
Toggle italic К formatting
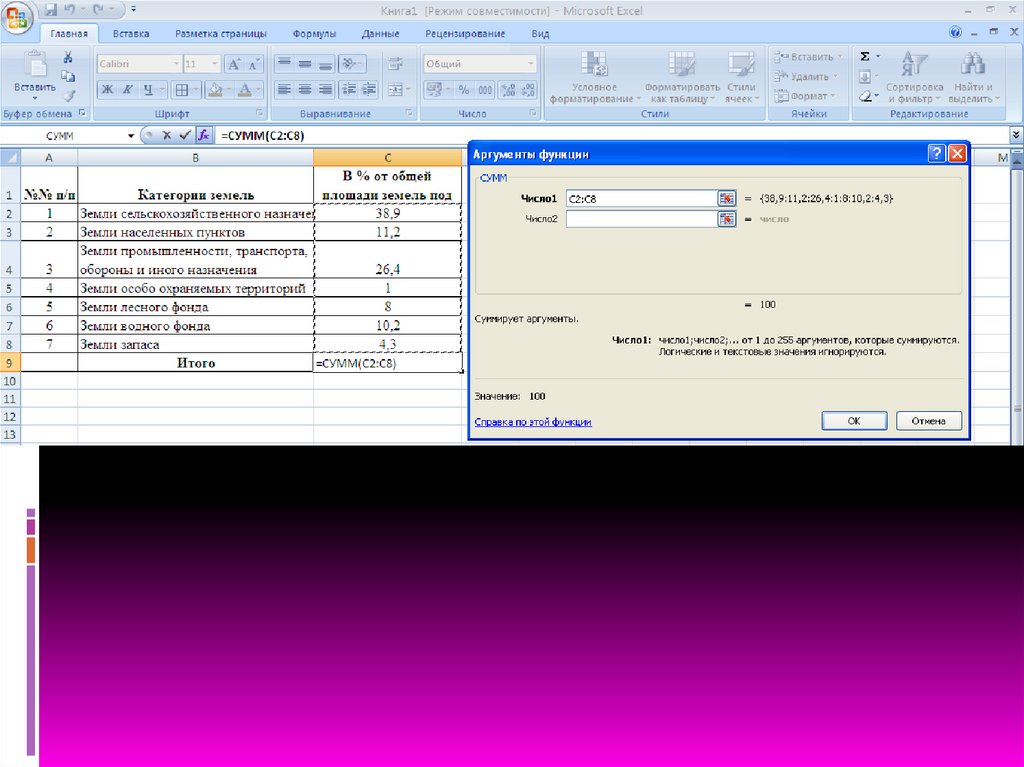pyautogui.click(x=128, y=90)
